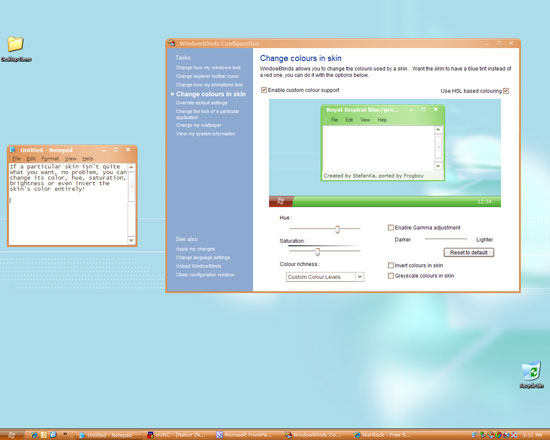
Task: Click the preview Start button in the skin preview
Action: tap(281, 201)
